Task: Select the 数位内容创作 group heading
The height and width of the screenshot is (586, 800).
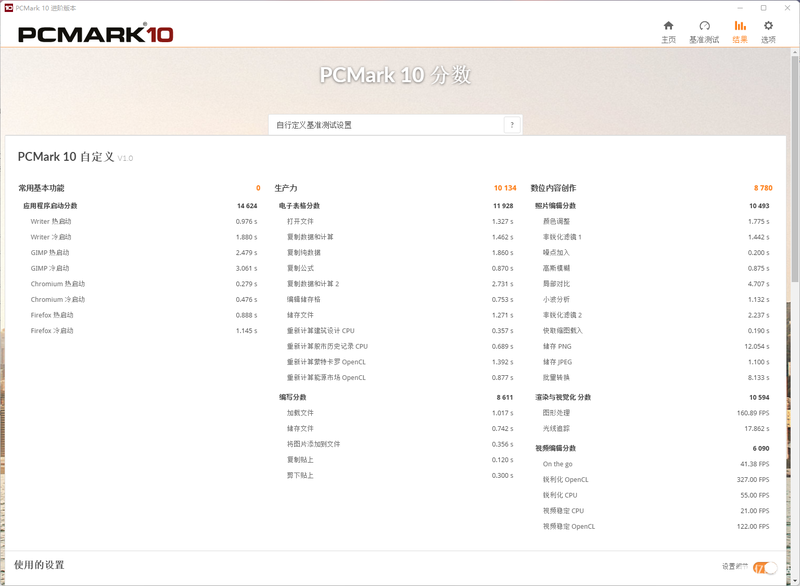Action: [553, 188]
